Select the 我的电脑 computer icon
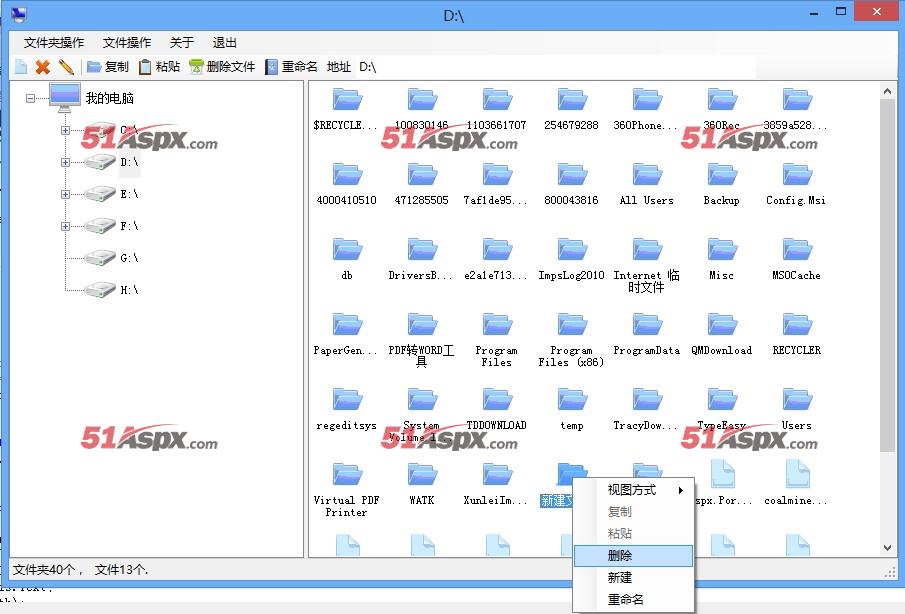The height and width of the screenshot is (614, 905). coord(65,98)
